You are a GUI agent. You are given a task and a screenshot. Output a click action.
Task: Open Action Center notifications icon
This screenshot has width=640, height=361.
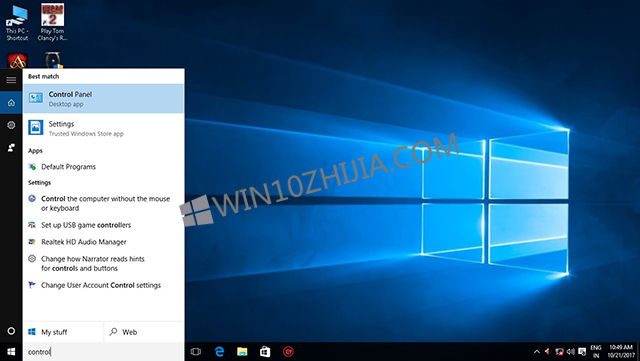click(582, 352)
